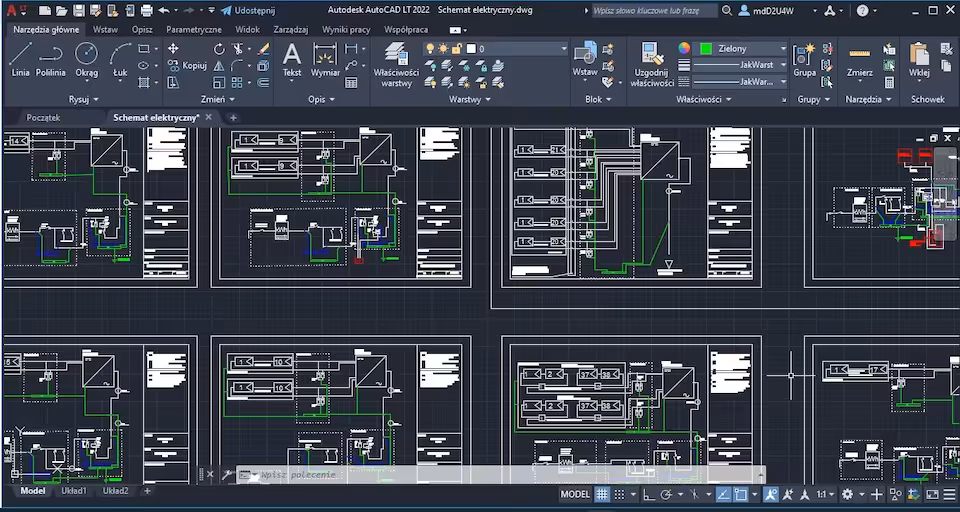The image size is (960, 512).
Task: Insert a table with the Table icon
Action: tap(351, 82)
